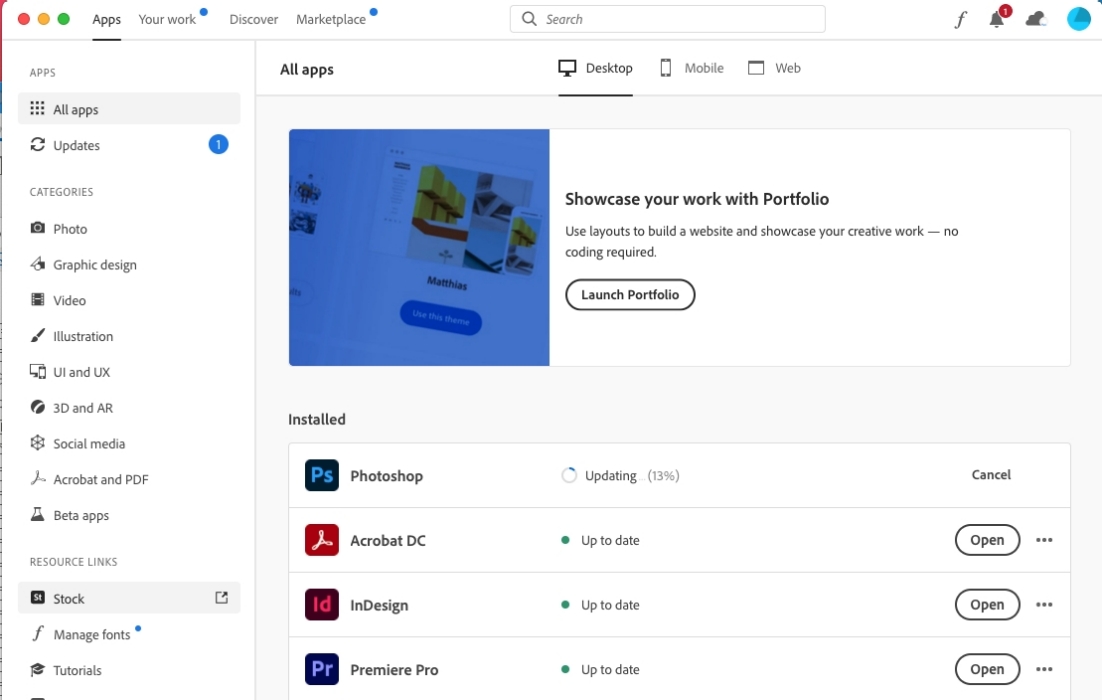Open more options for Acrobat DC

[1045, 540]
